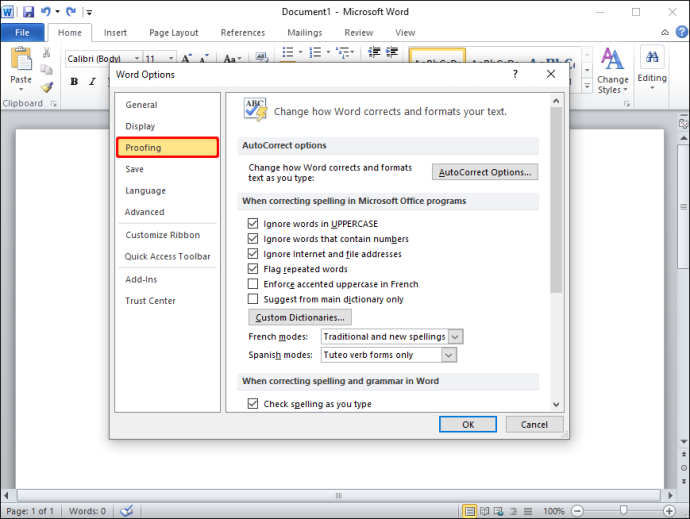This screenshot has height=519, width=690.
Task: Switch to Print Layout view icon
Action: point(470,511)
